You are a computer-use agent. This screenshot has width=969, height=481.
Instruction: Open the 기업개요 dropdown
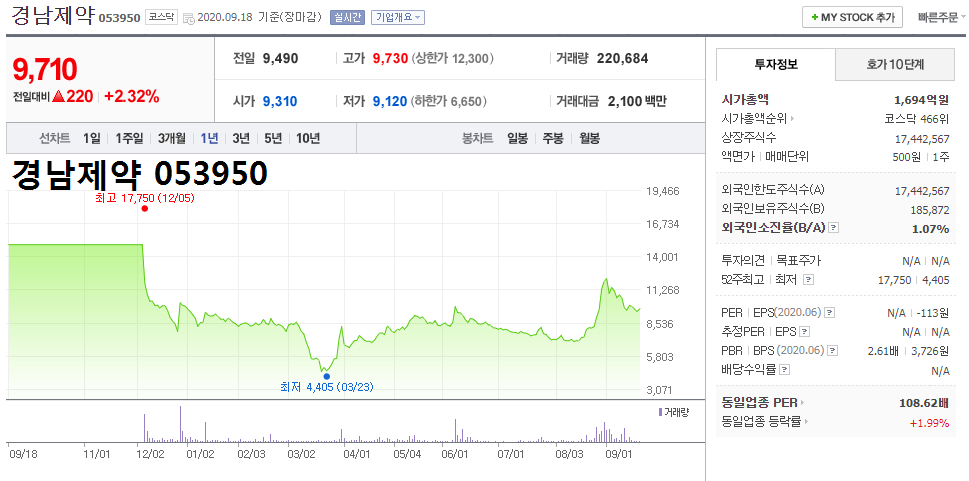397,17
